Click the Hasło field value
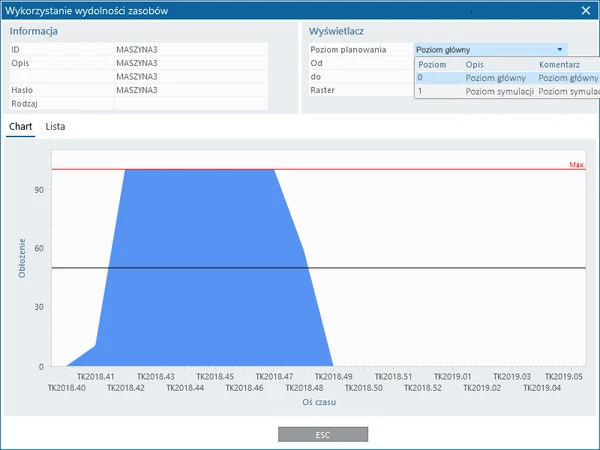This screenshot has width=600, height=450. coord(190,89)
